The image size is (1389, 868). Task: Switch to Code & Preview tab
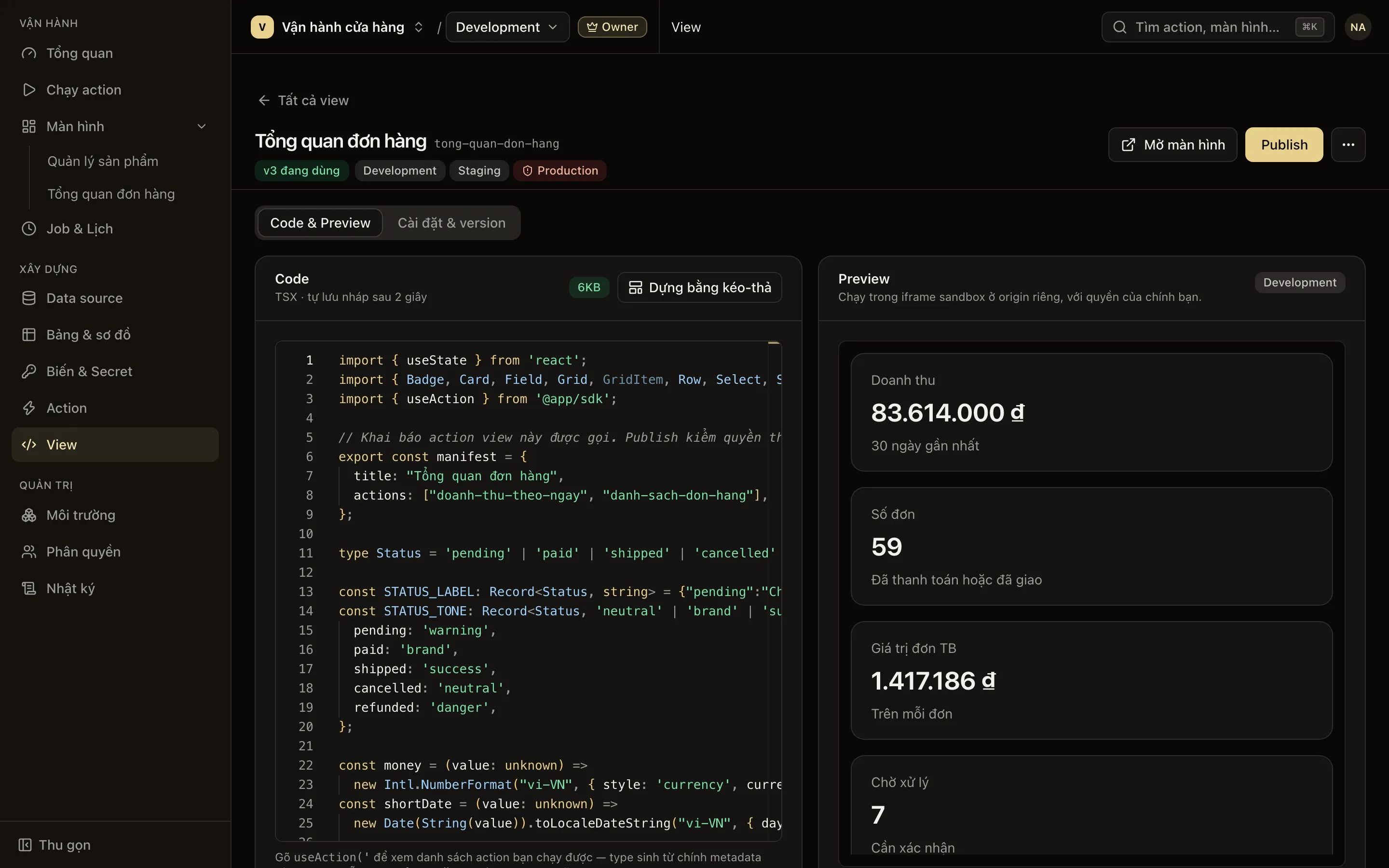coord(320,223)
